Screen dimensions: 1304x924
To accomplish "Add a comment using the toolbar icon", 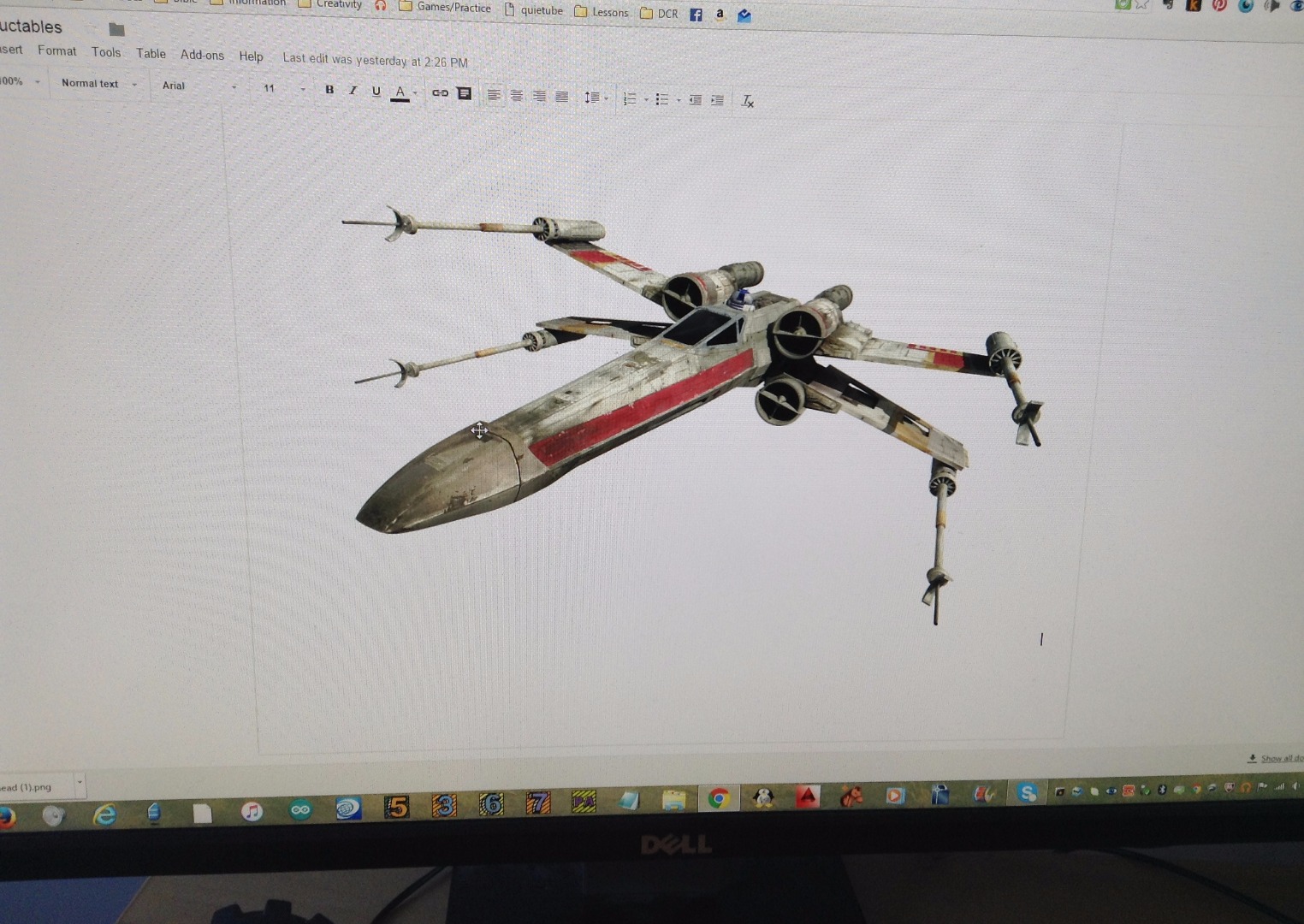I will pos(464,93).
